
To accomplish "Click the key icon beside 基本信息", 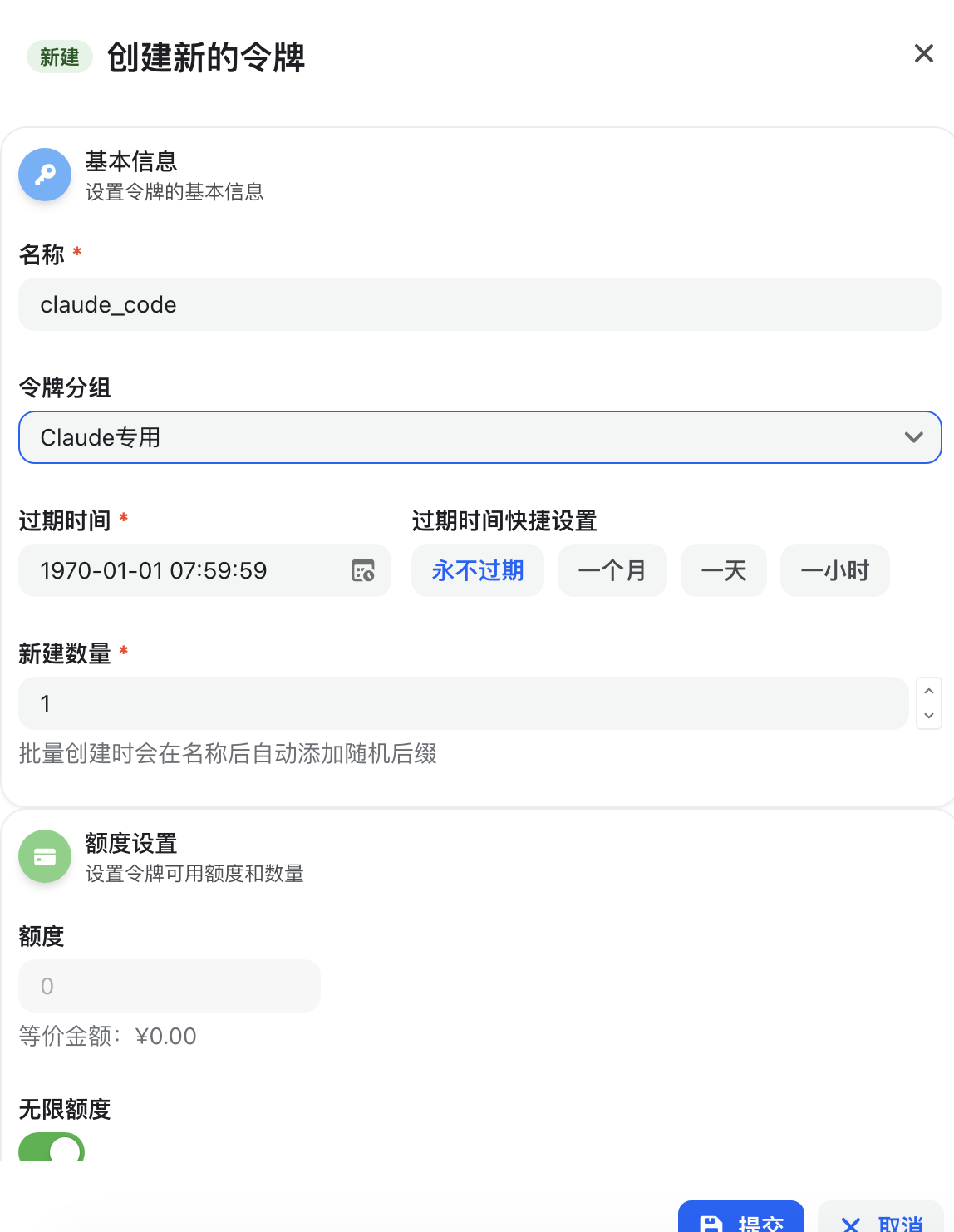I will click(x=44, y=175).
